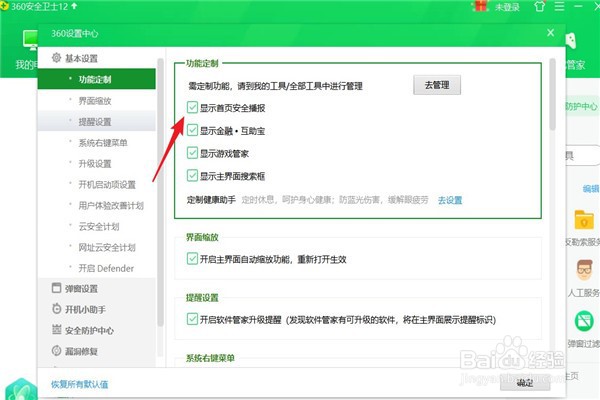The height and width of the screenshot is (400, 600).
Task: Uncheck 显示游戏管家 checkbox
Action: point(192,153)
